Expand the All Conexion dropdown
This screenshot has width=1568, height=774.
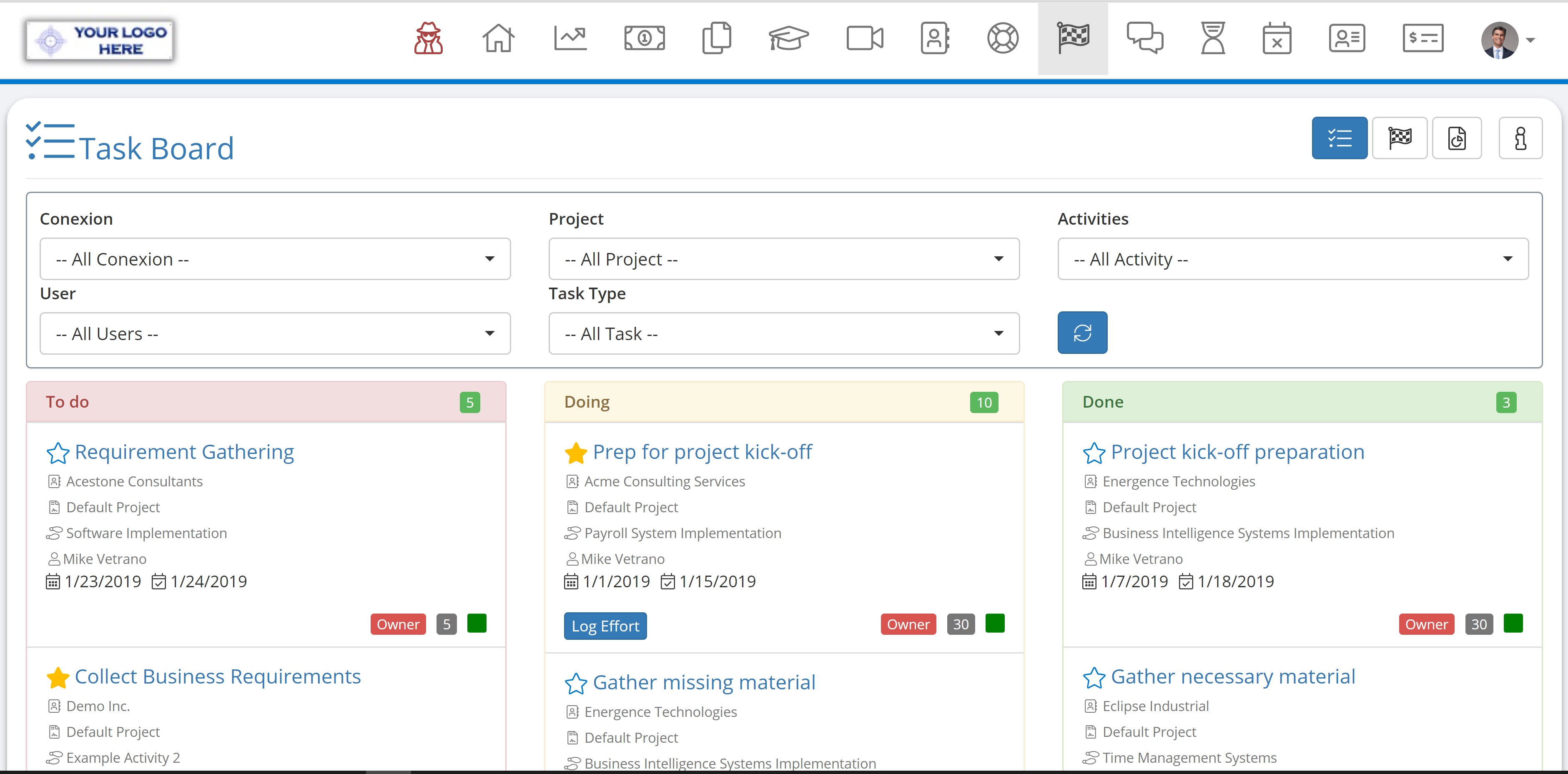pos(275,259)
